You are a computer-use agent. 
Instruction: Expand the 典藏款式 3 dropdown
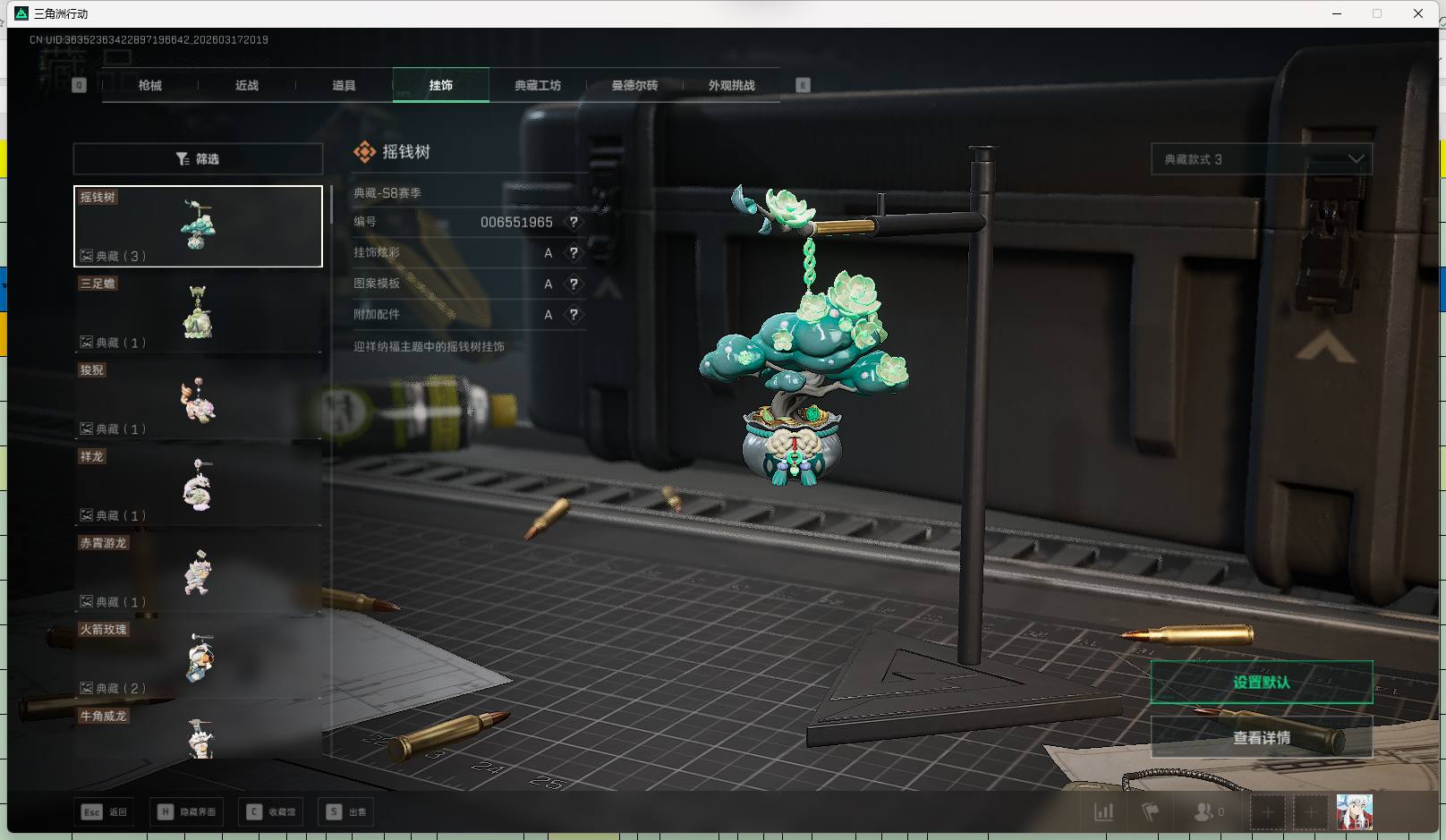(1261, 159)
